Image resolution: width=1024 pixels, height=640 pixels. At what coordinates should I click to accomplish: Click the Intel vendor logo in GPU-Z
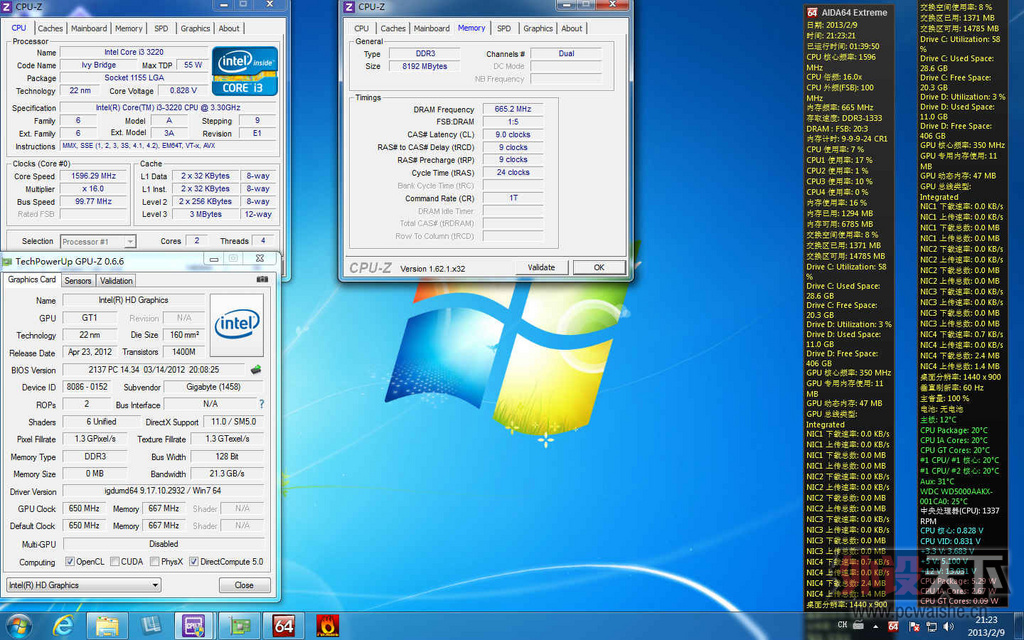click(237, 325)
